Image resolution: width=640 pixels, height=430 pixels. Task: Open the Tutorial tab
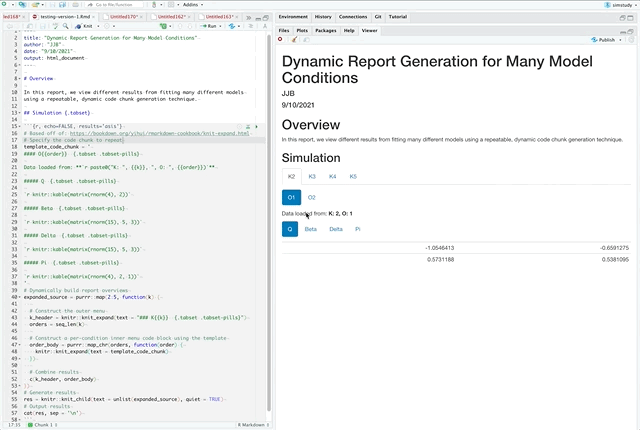(398, 17)
